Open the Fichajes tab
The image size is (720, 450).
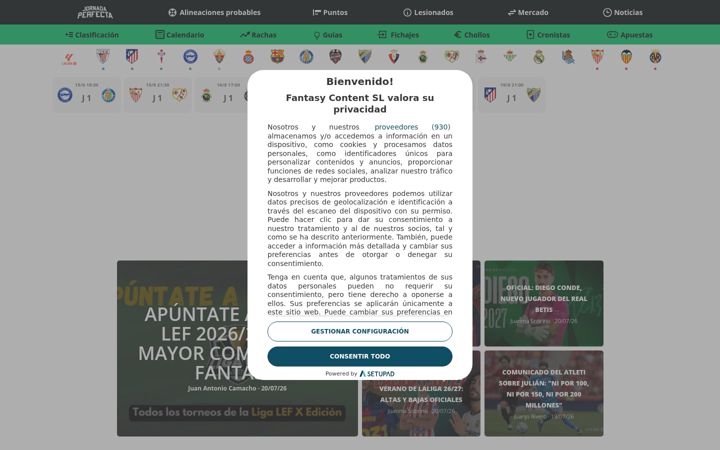click(x=398, y=35)
